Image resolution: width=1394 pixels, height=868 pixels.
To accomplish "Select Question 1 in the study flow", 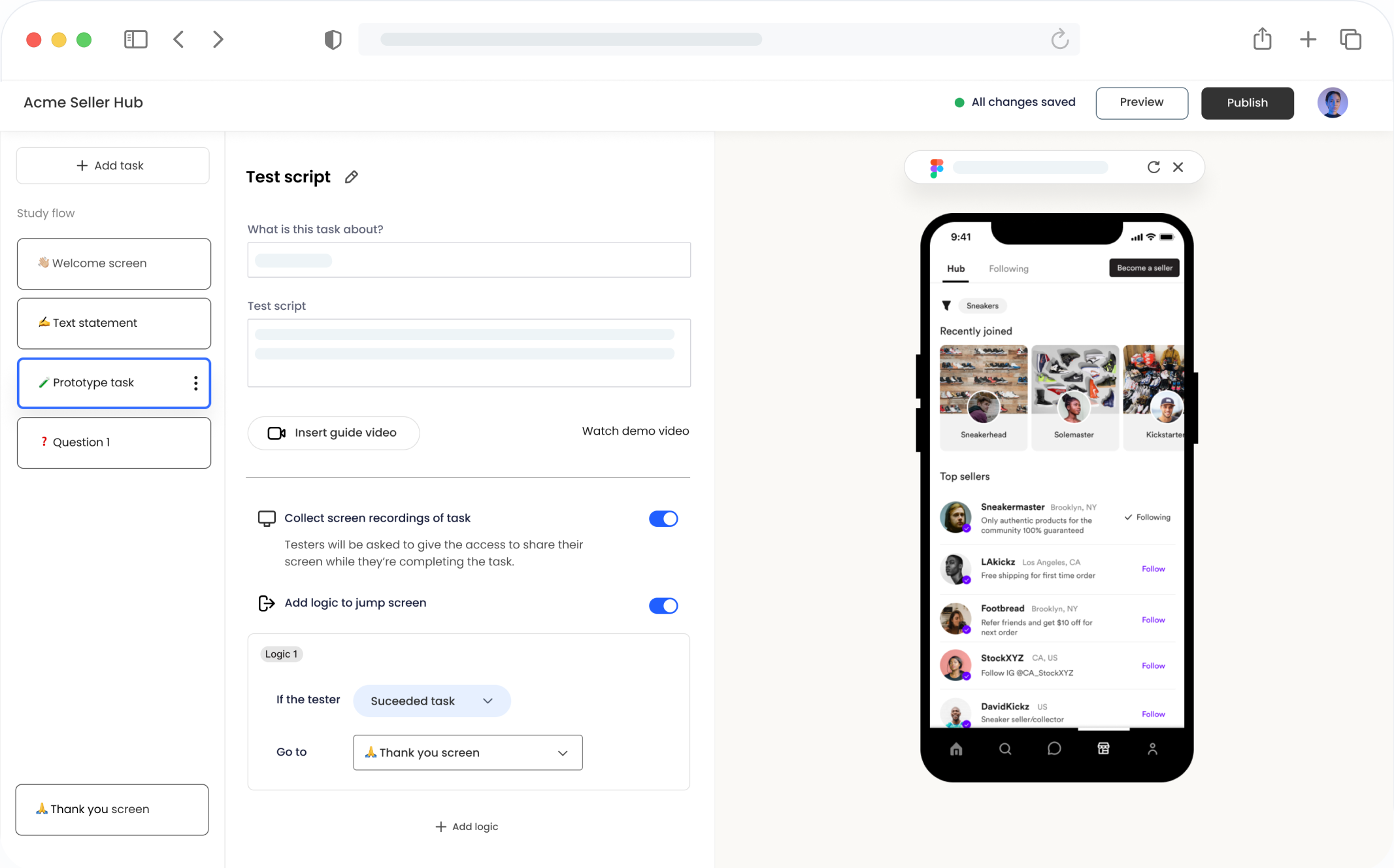I will (x=114, y=442).
